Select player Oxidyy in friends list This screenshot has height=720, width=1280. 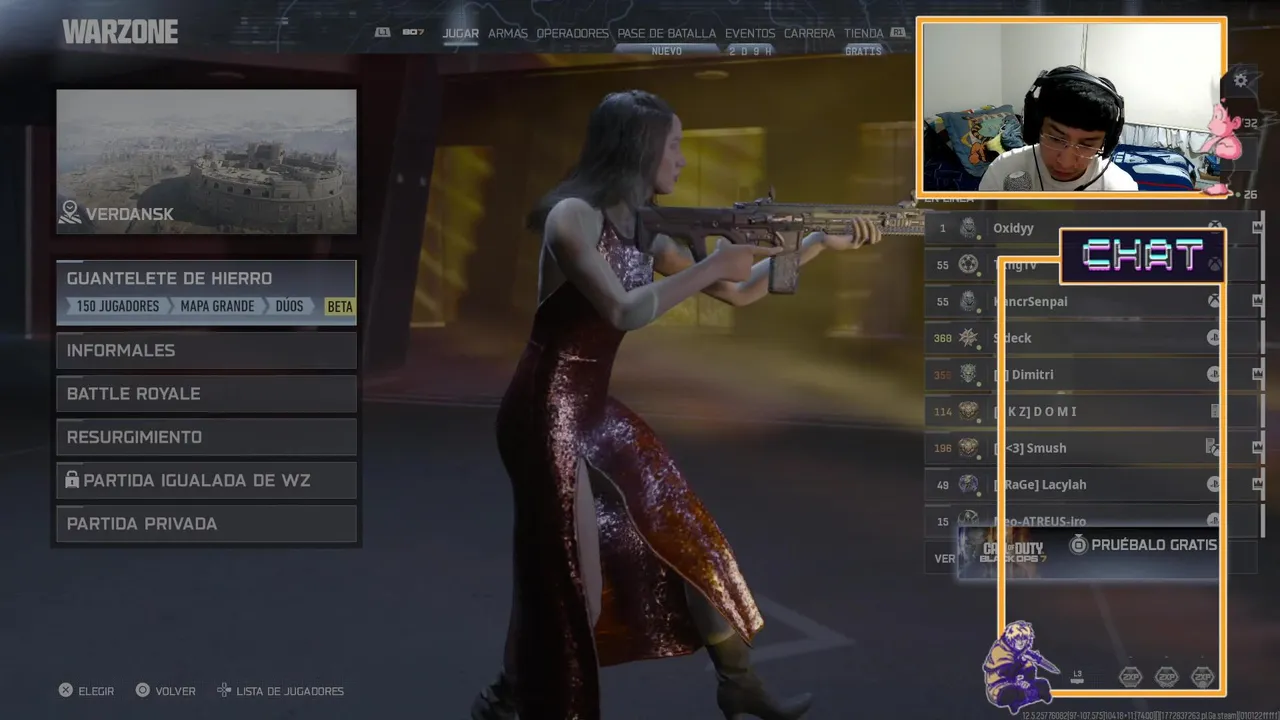click(1092, 228)
